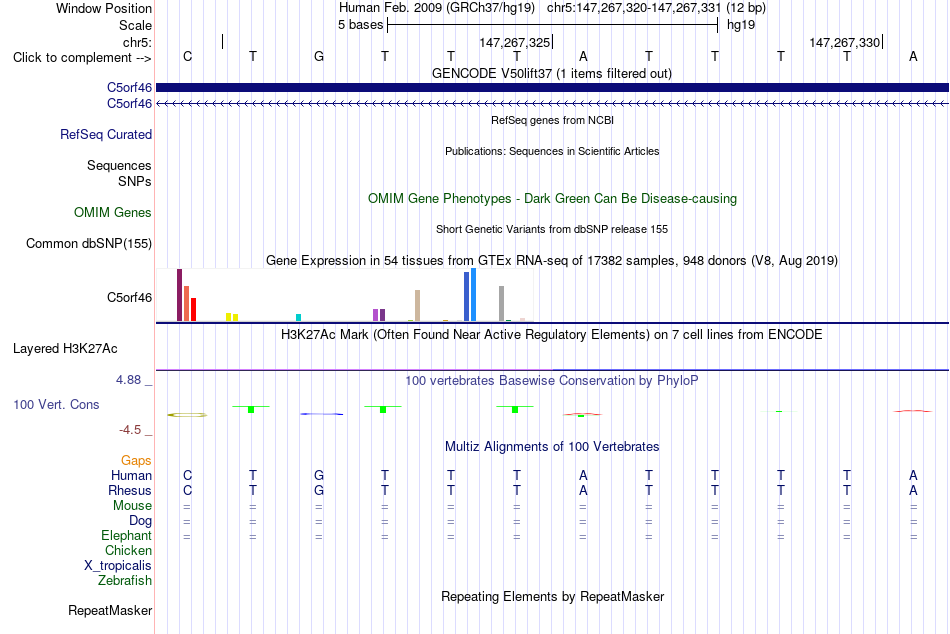This screenshot has width=950, height=634.
Task: Click base G in the reference sequence row
Action: pos(319,56)
